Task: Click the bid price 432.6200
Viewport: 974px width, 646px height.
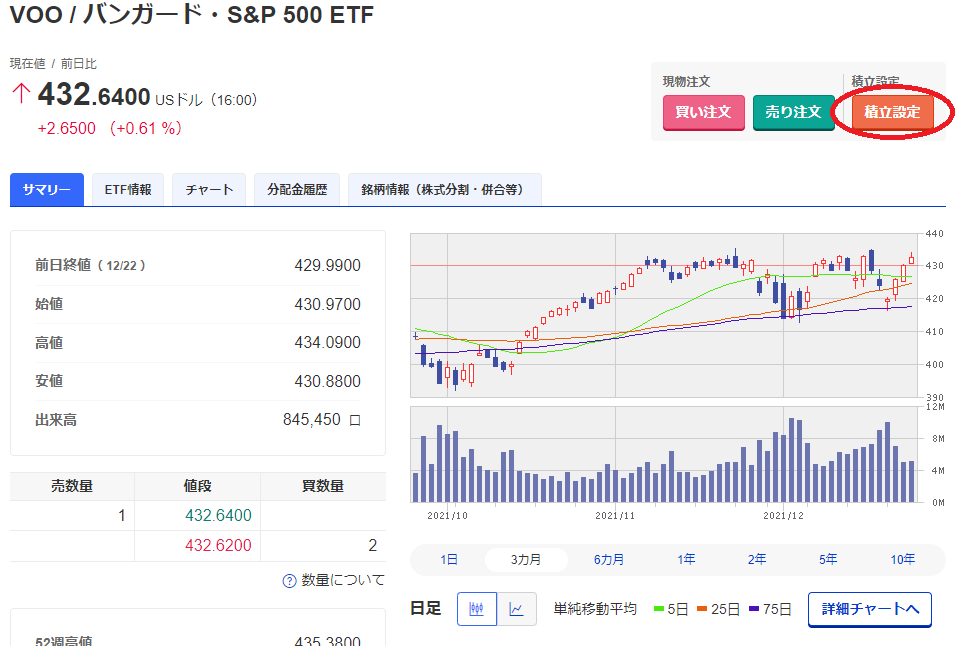Action: tap(218, 545)
